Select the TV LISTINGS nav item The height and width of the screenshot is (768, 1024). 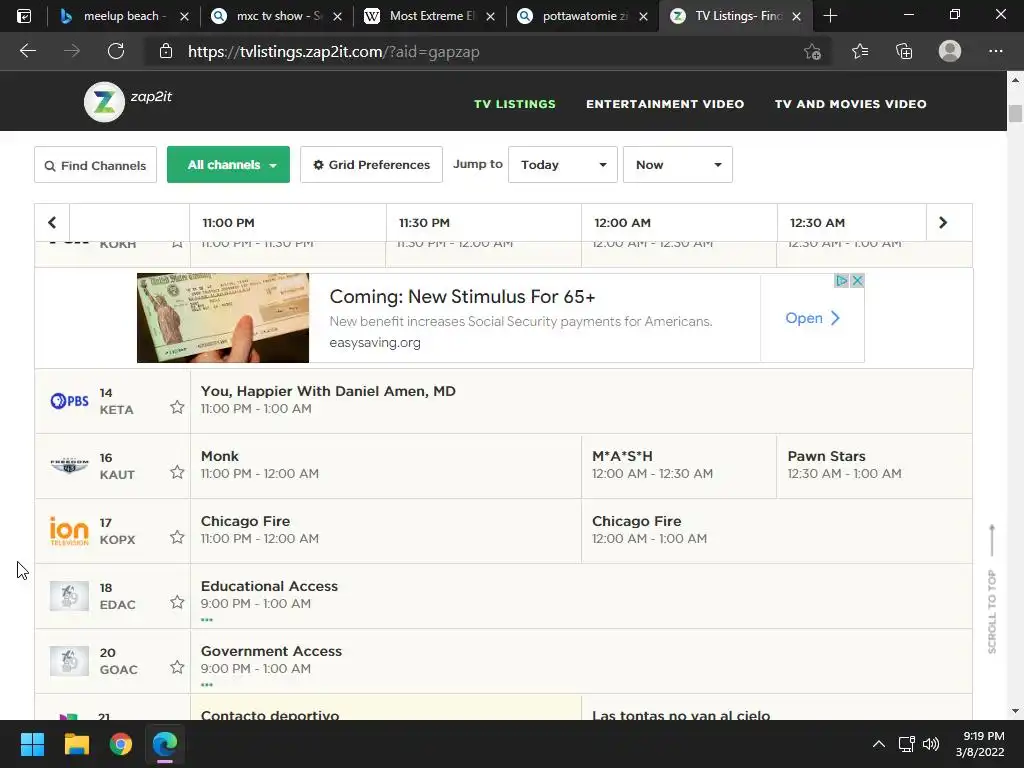click(515, 104)
